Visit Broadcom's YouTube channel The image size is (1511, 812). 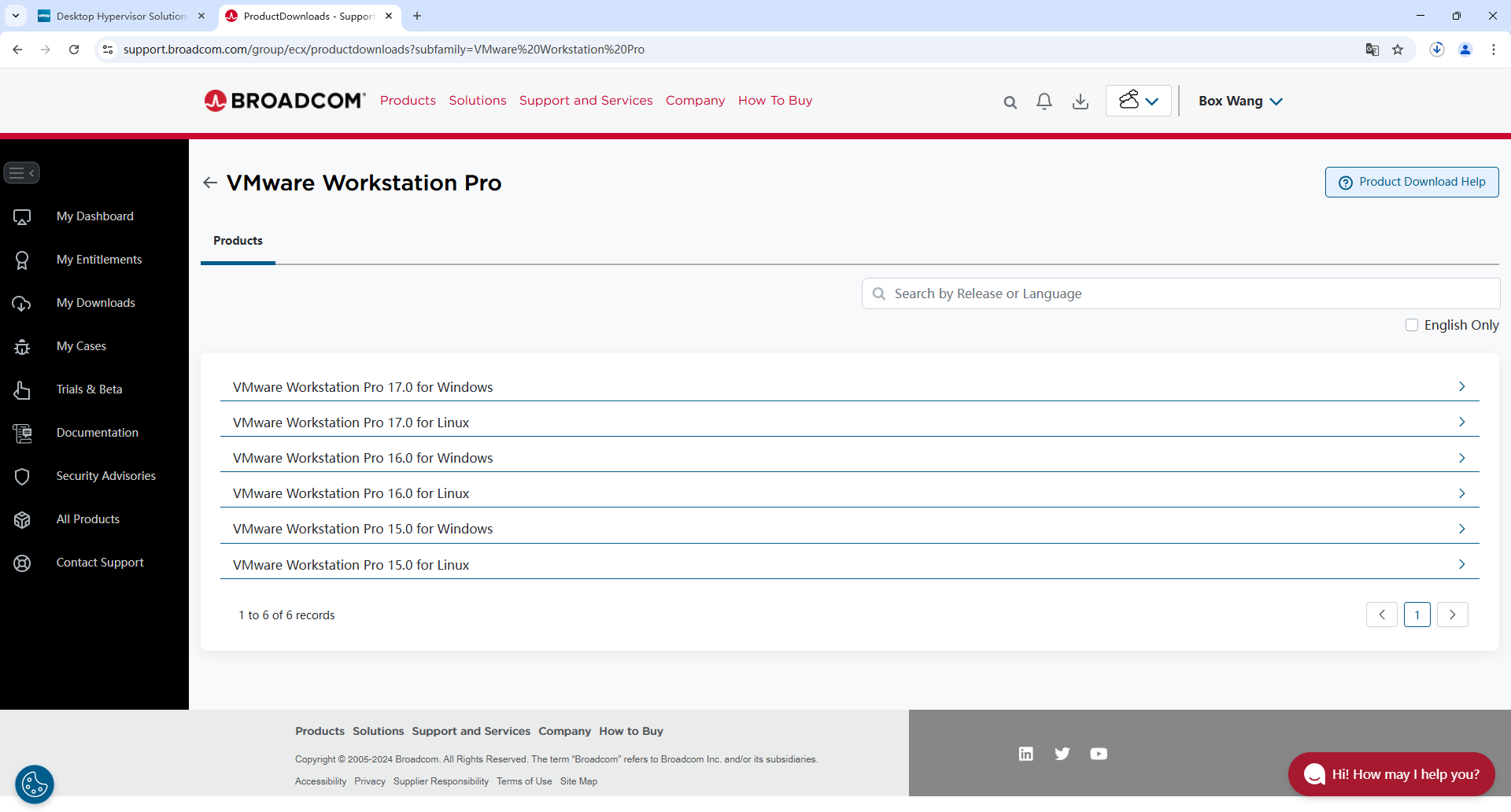point(1099,754)
